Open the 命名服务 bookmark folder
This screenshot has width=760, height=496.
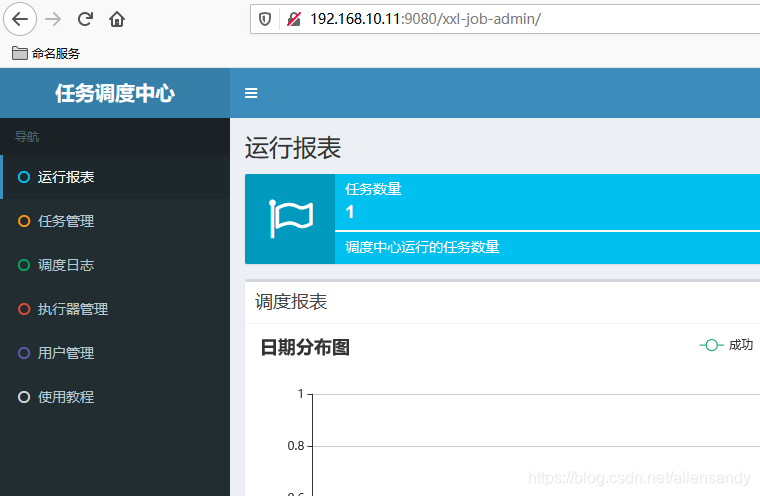coord(46,53)
